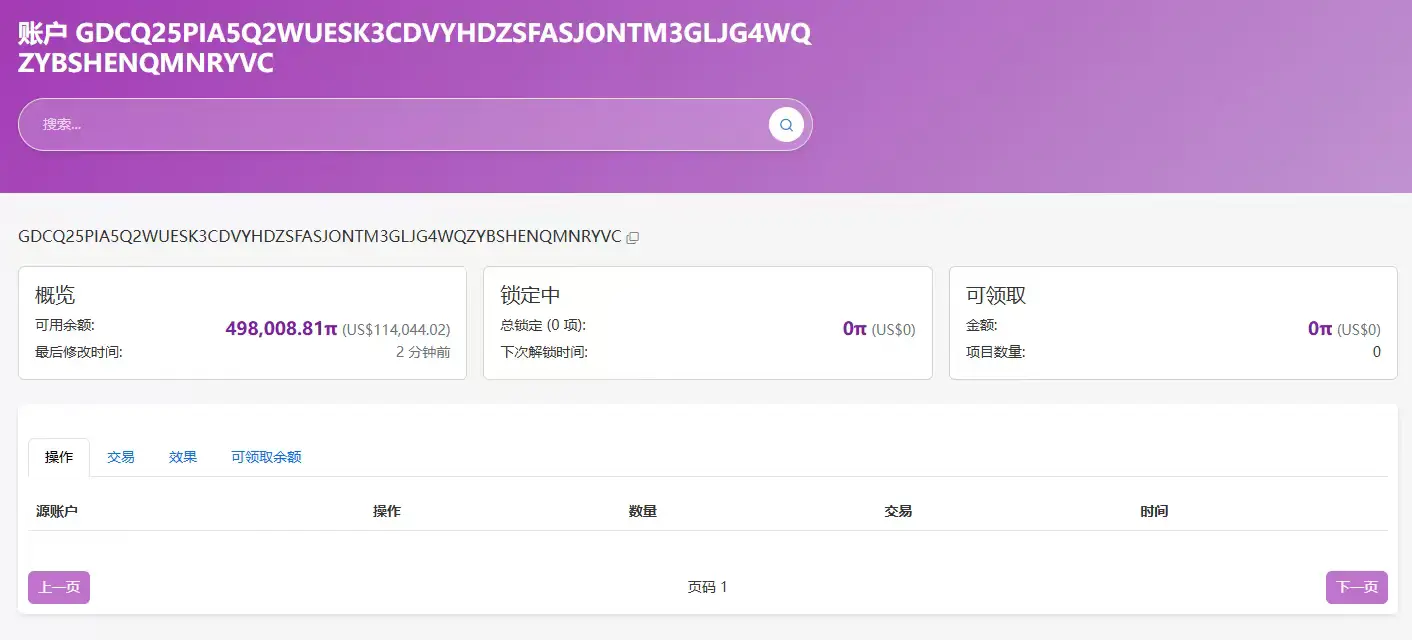Focus the 搜索 search input field

point(415,125)
